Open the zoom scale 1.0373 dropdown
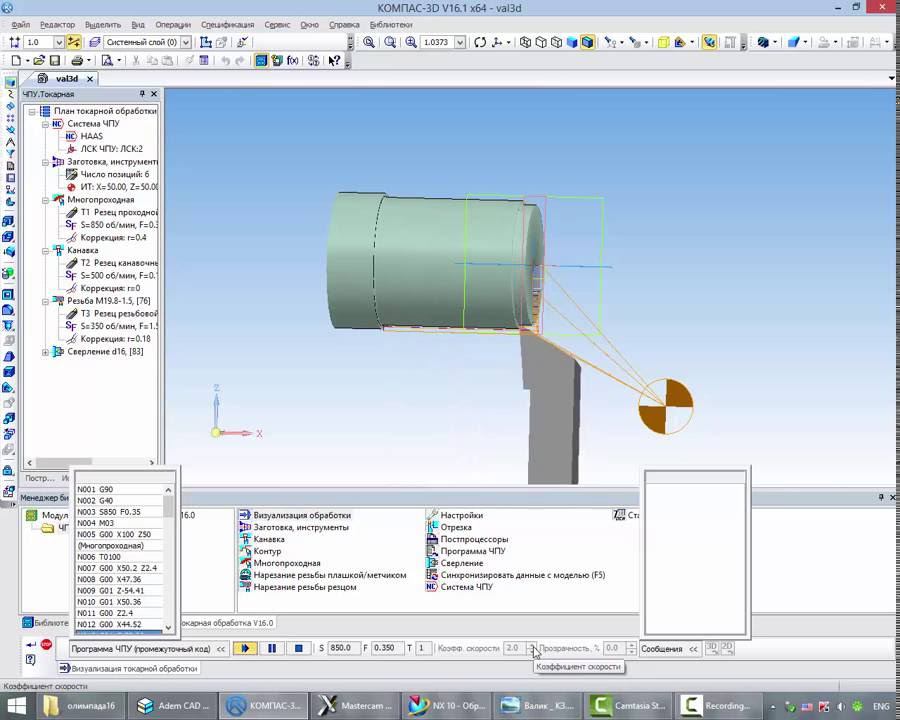 (460, 42)
